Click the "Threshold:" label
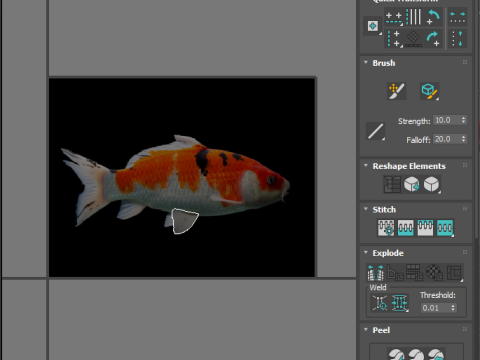480x360 pixels. point(438,295)
